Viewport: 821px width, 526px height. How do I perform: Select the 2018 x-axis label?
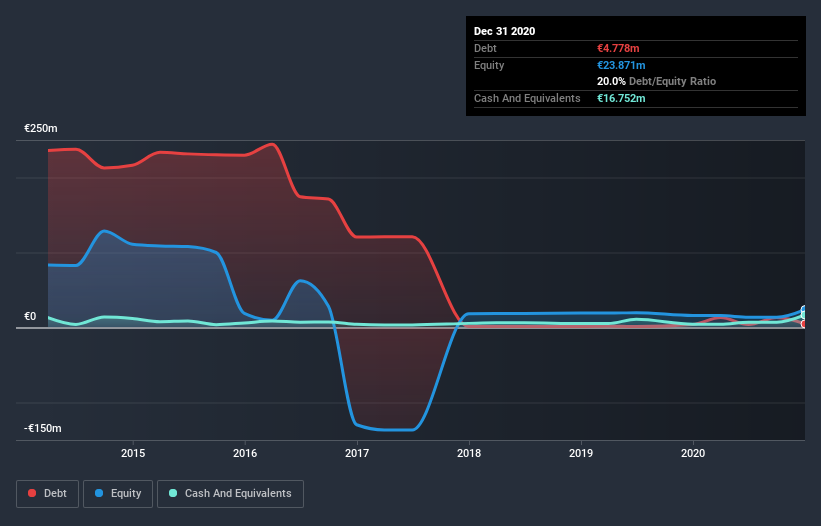coord(469,453)
